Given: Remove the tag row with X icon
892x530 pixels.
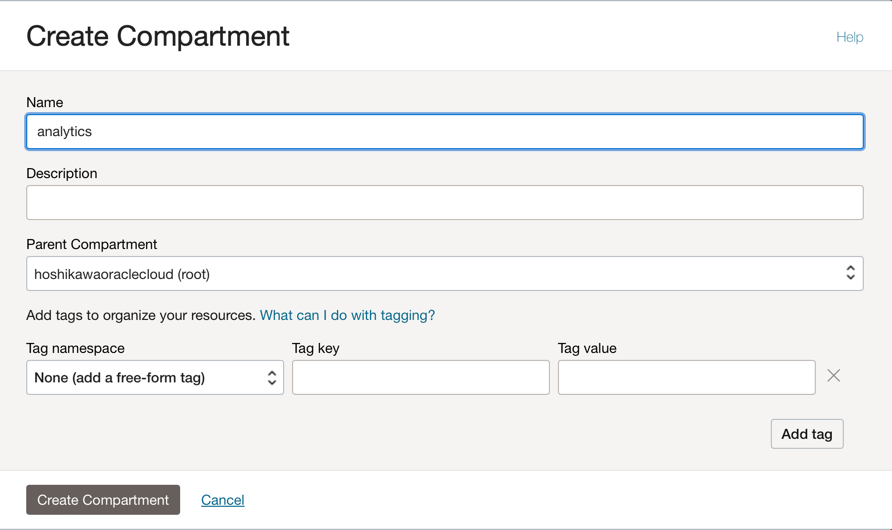Looking at the screenshot, I should pyautogui.click(x=833, y=376).
